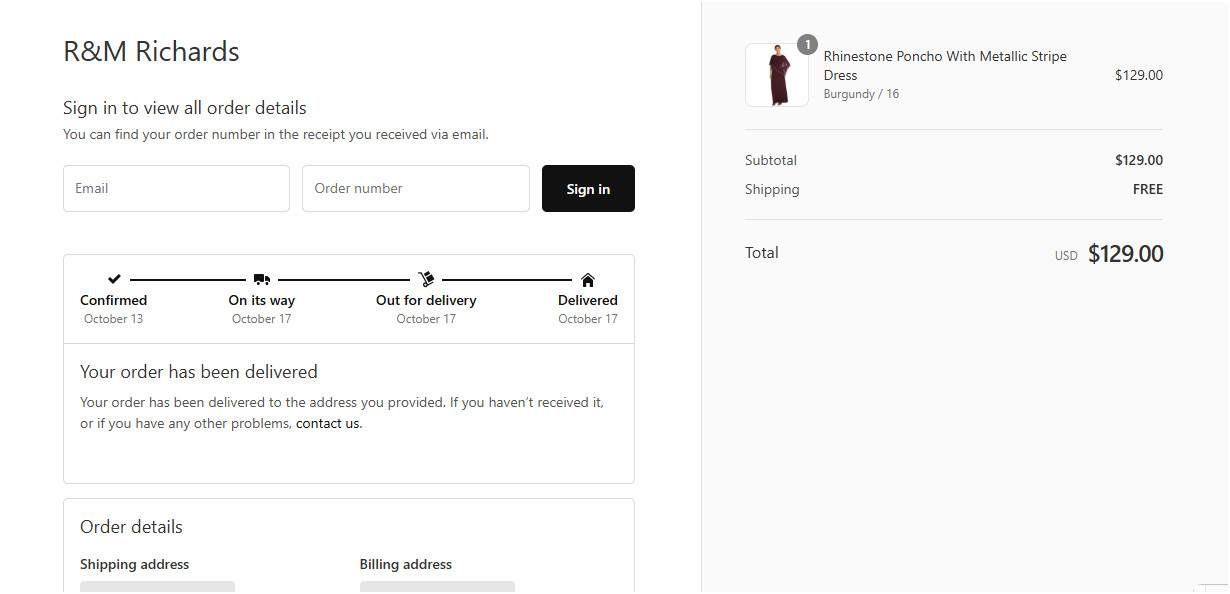1230x594 pixels.
Task: Click the Out for delivery hand truck icon
Action: point(426,279)
